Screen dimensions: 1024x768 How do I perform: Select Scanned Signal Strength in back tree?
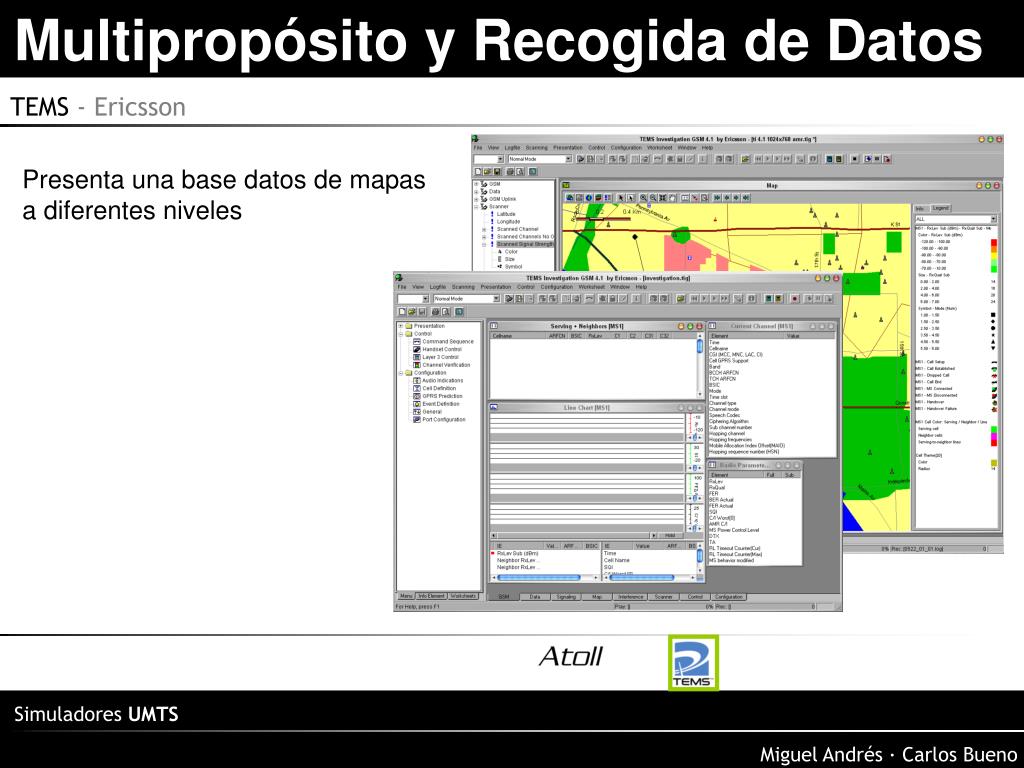click(x=524, y=244)
